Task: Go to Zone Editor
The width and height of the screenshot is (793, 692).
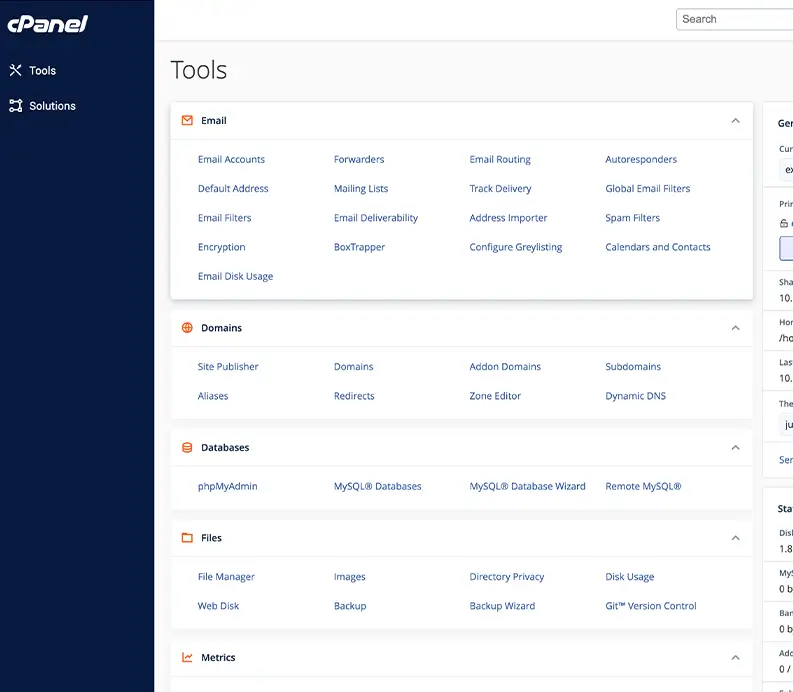Action: (495, 396)
